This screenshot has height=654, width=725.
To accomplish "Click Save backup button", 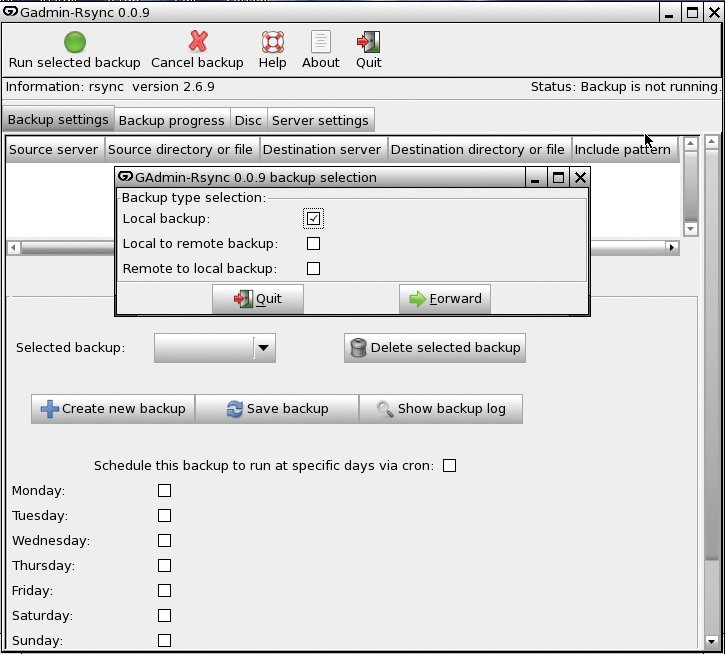I will click(277, 409).
